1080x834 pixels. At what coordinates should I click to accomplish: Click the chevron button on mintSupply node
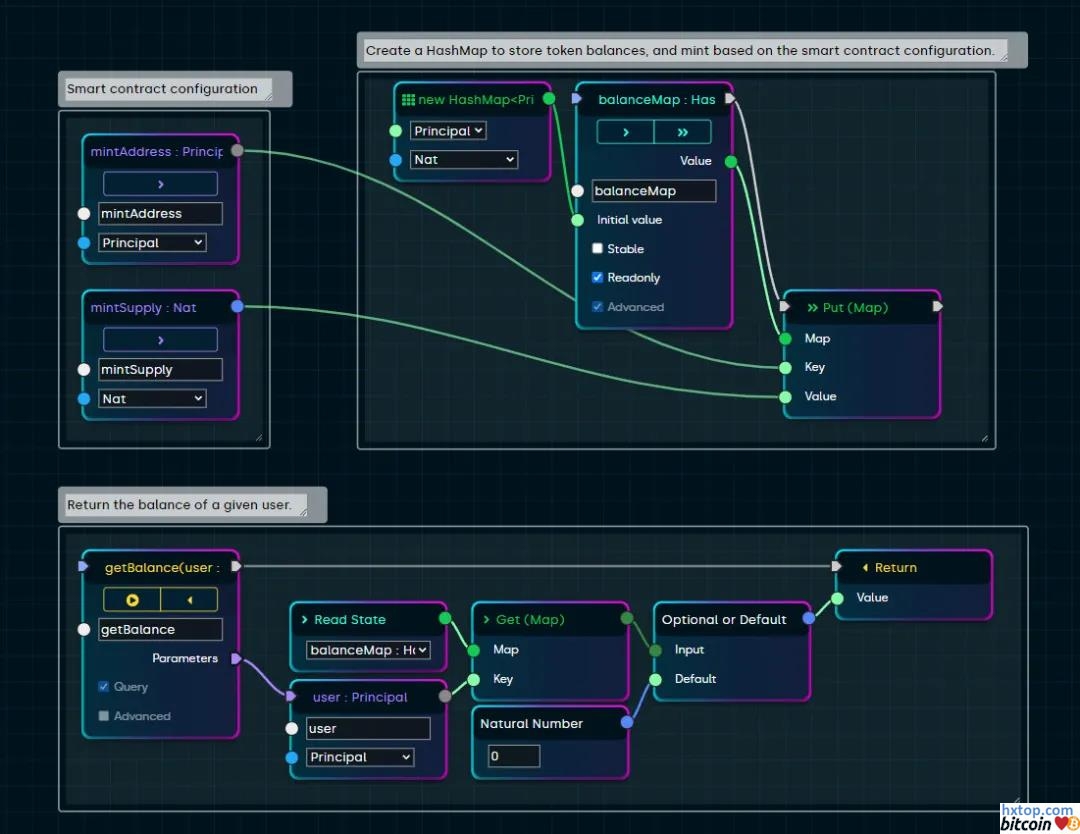tap(160, 340)
